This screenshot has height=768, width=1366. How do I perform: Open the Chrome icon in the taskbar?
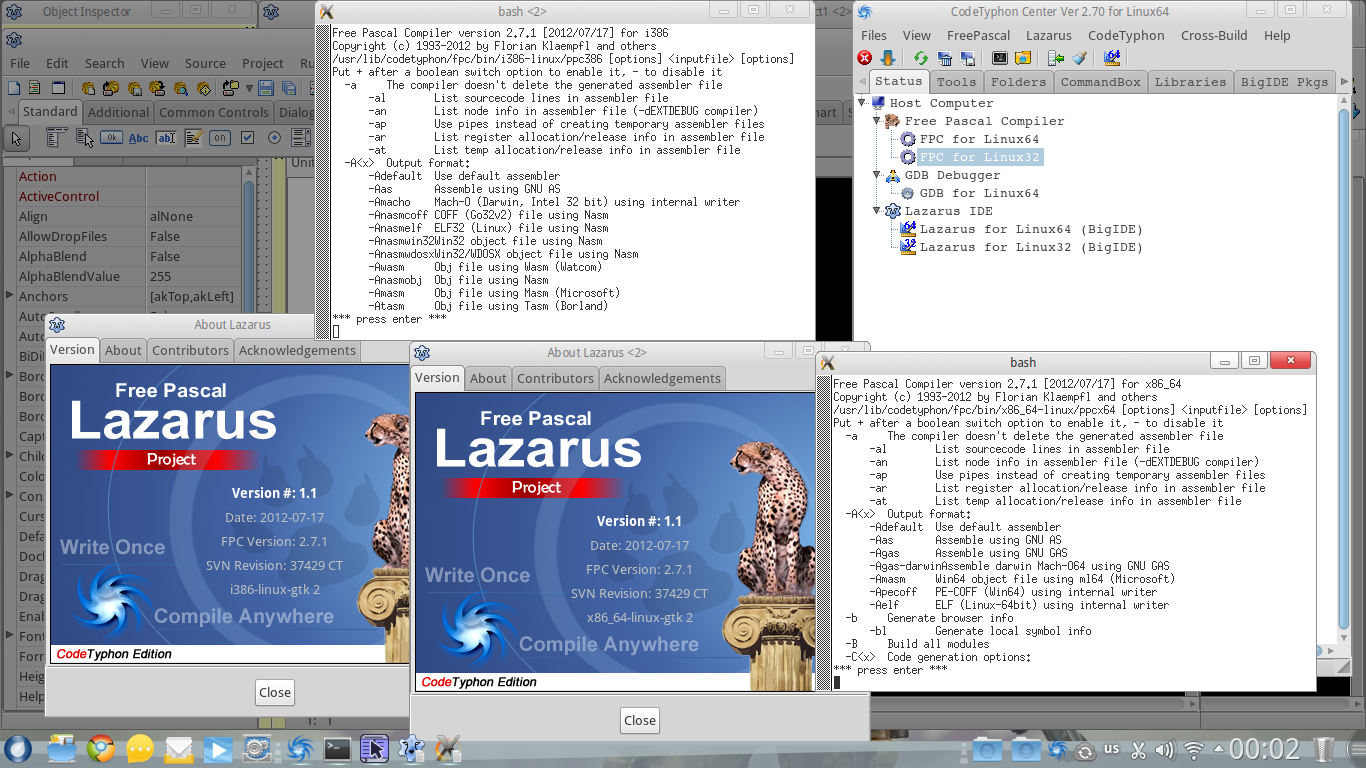pos(100,748)
